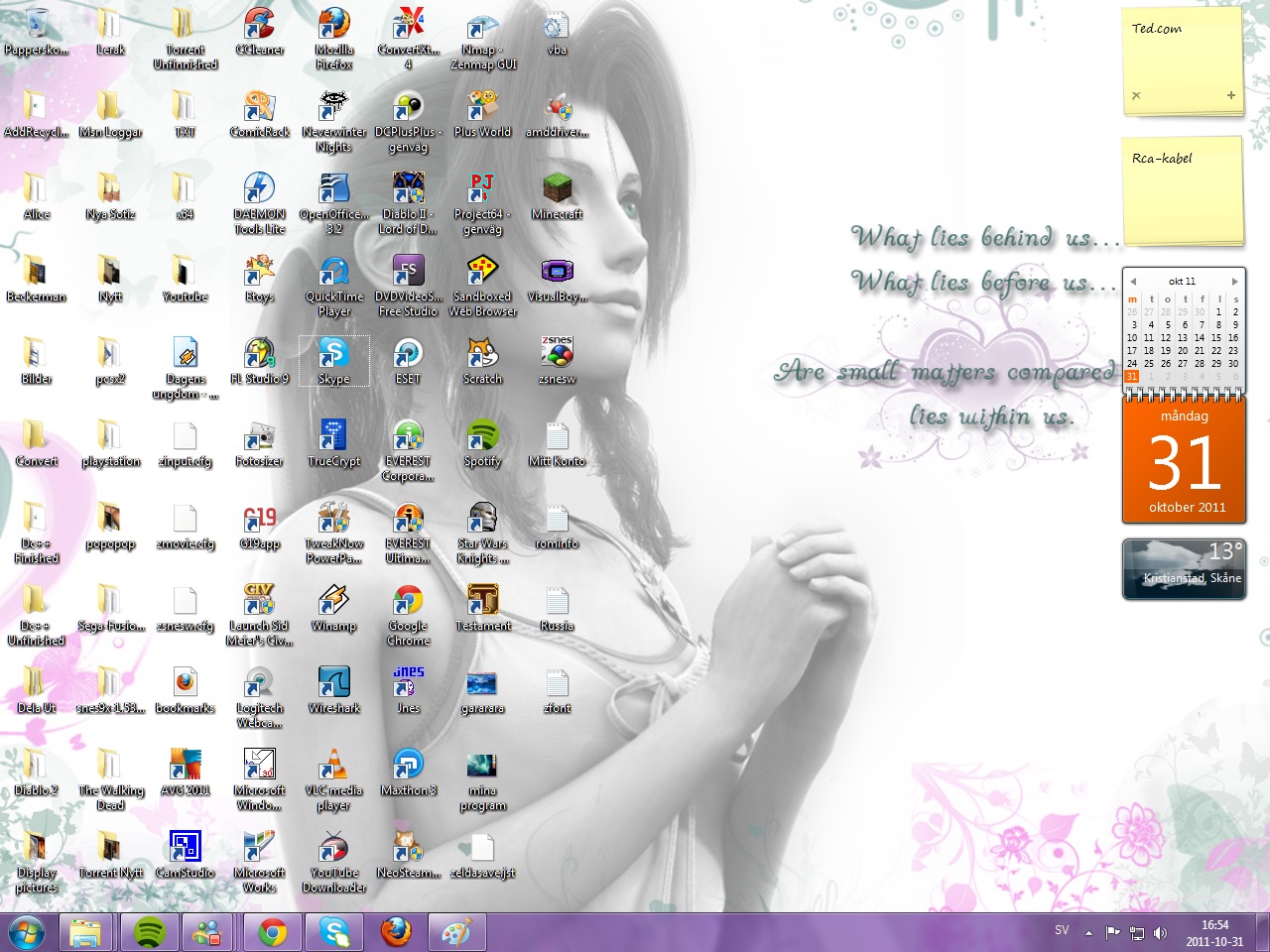This screenshot has height=952, width=1270.
Task: Select the Skype desktop icon
Action: tap(333, 355)
